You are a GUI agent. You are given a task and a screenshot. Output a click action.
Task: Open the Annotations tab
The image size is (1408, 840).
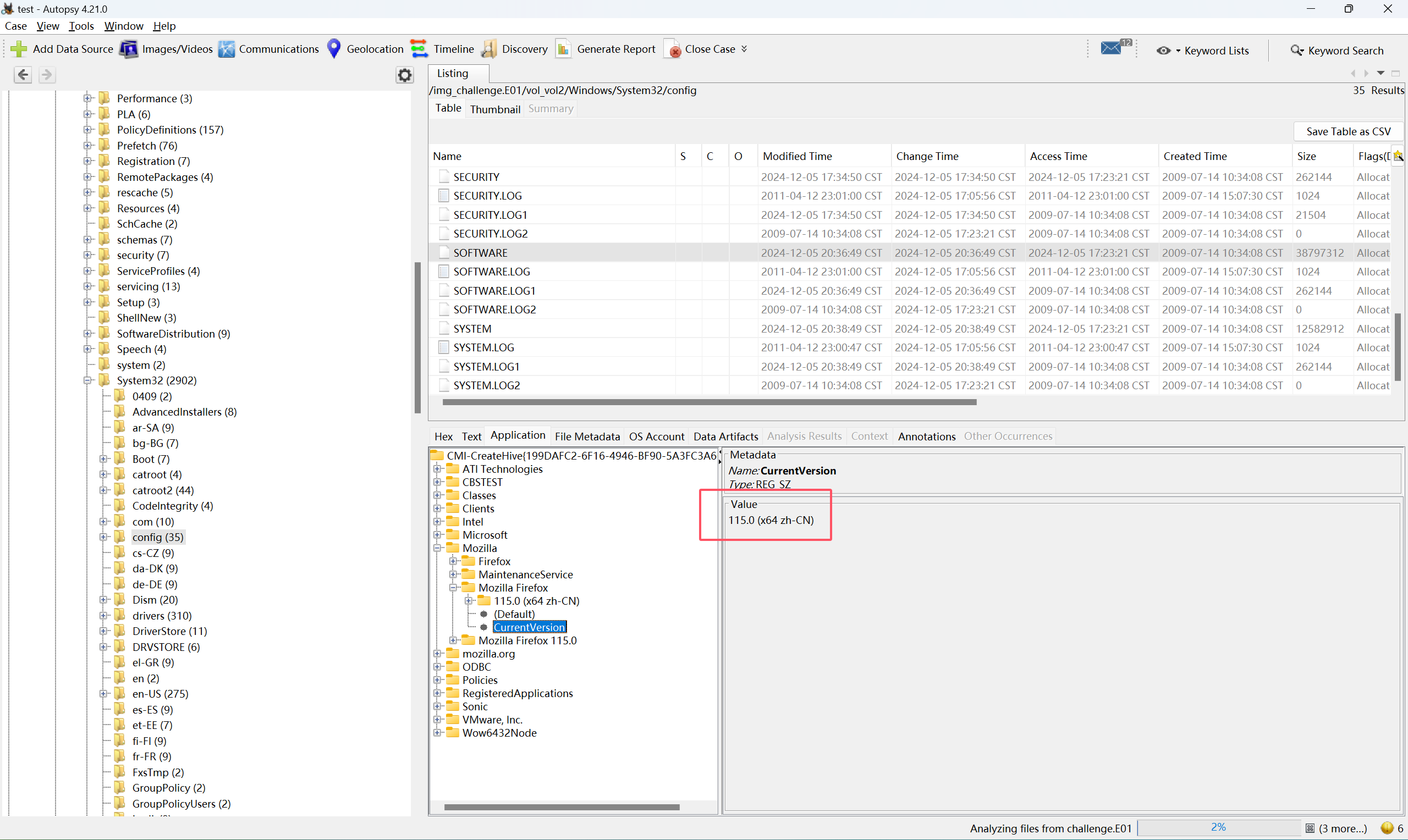(x=926, y=436)
